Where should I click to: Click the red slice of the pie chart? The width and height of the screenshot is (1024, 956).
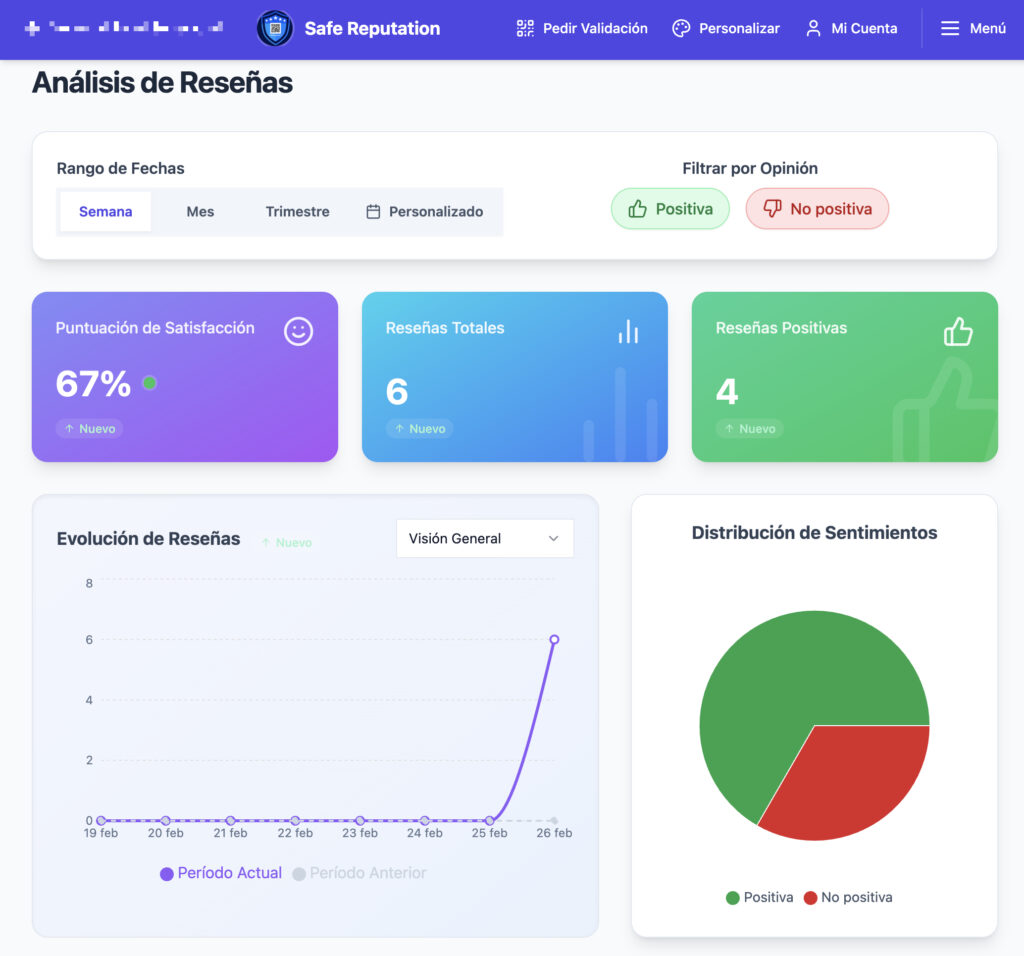click(x=850, y=780)
